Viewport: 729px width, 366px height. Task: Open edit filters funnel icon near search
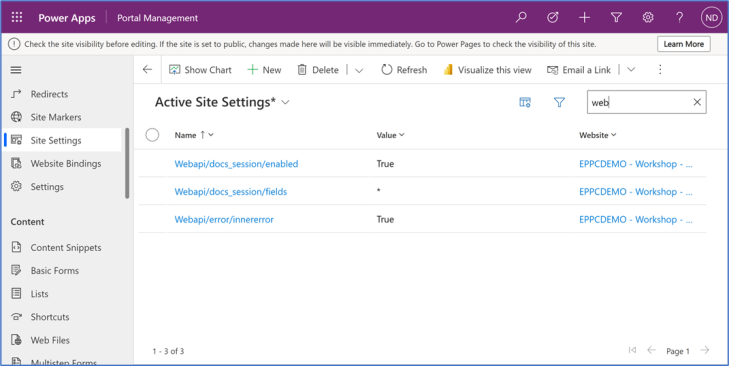point(559,102)
